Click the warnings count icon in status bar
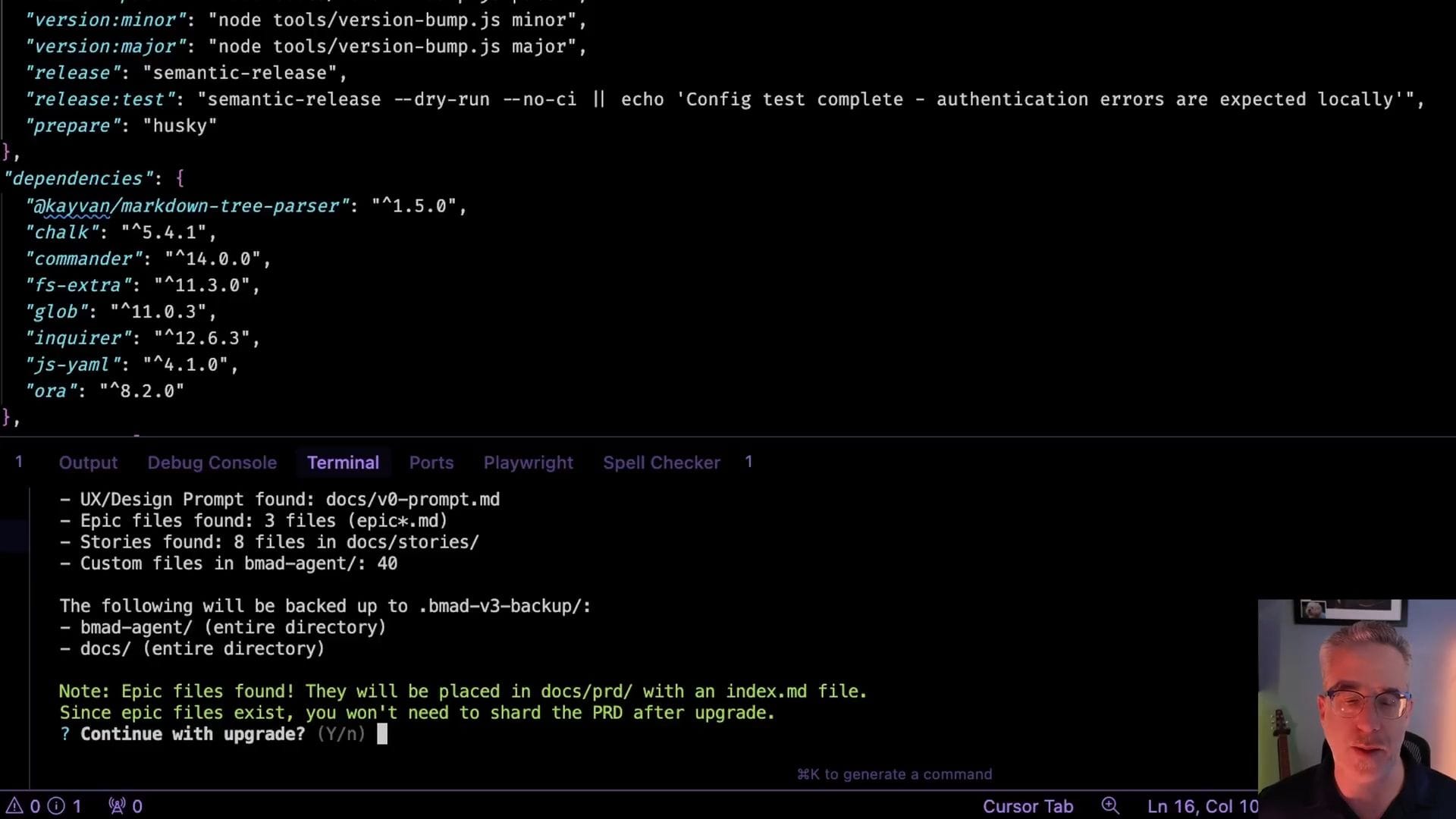The image size is (1456, 819). click(x=15, y=806)
